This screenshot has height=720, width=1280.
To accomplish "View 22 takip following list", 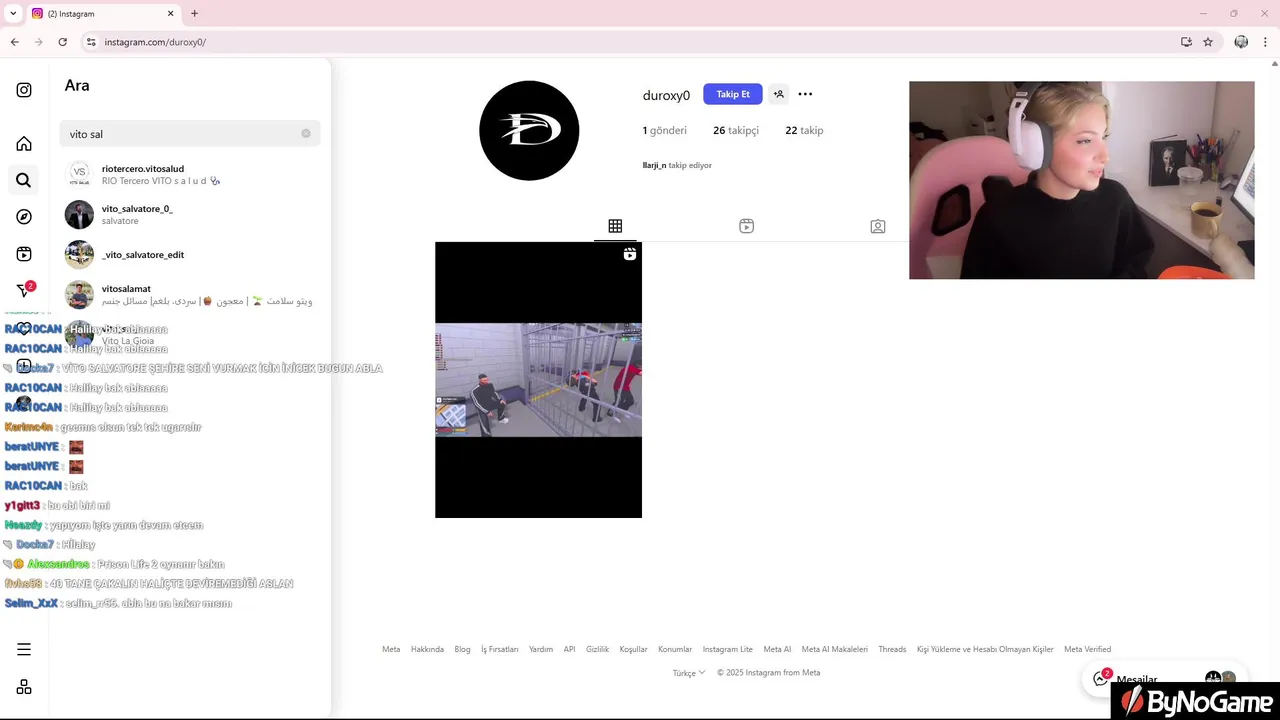I will [804, 130].
